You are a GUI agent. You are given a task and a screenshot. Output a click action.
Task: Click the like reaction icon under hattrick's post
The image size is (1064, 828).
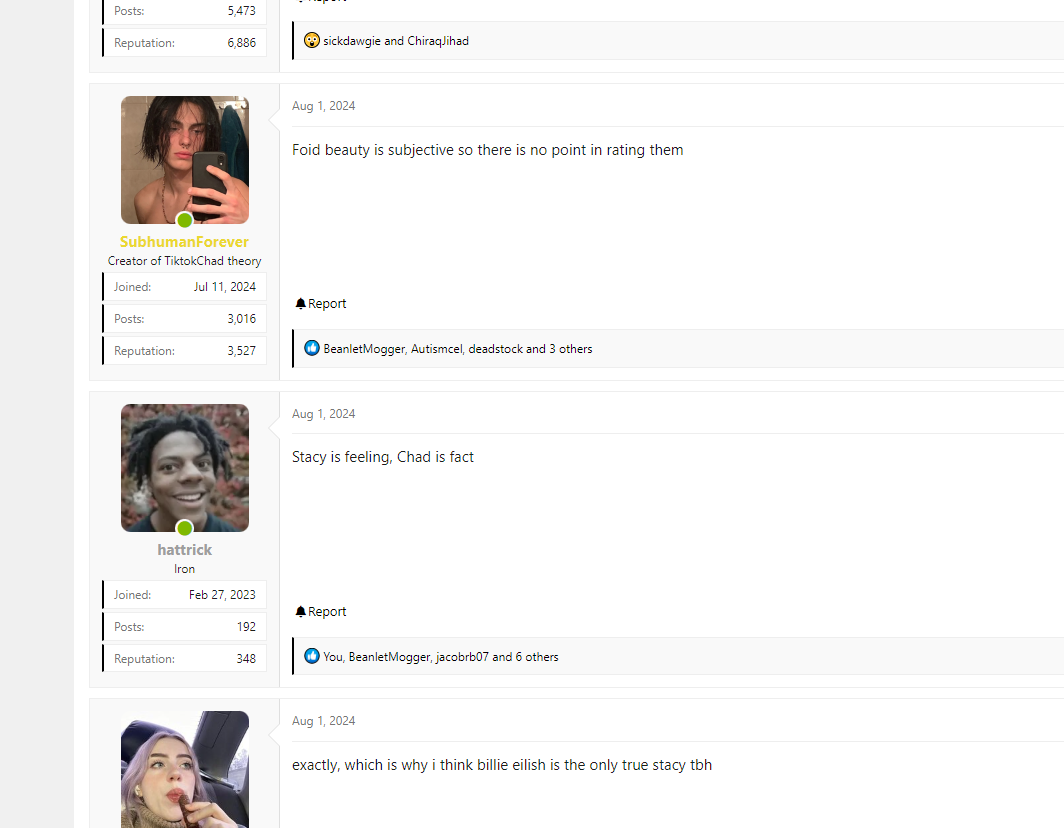click(311, 656)
